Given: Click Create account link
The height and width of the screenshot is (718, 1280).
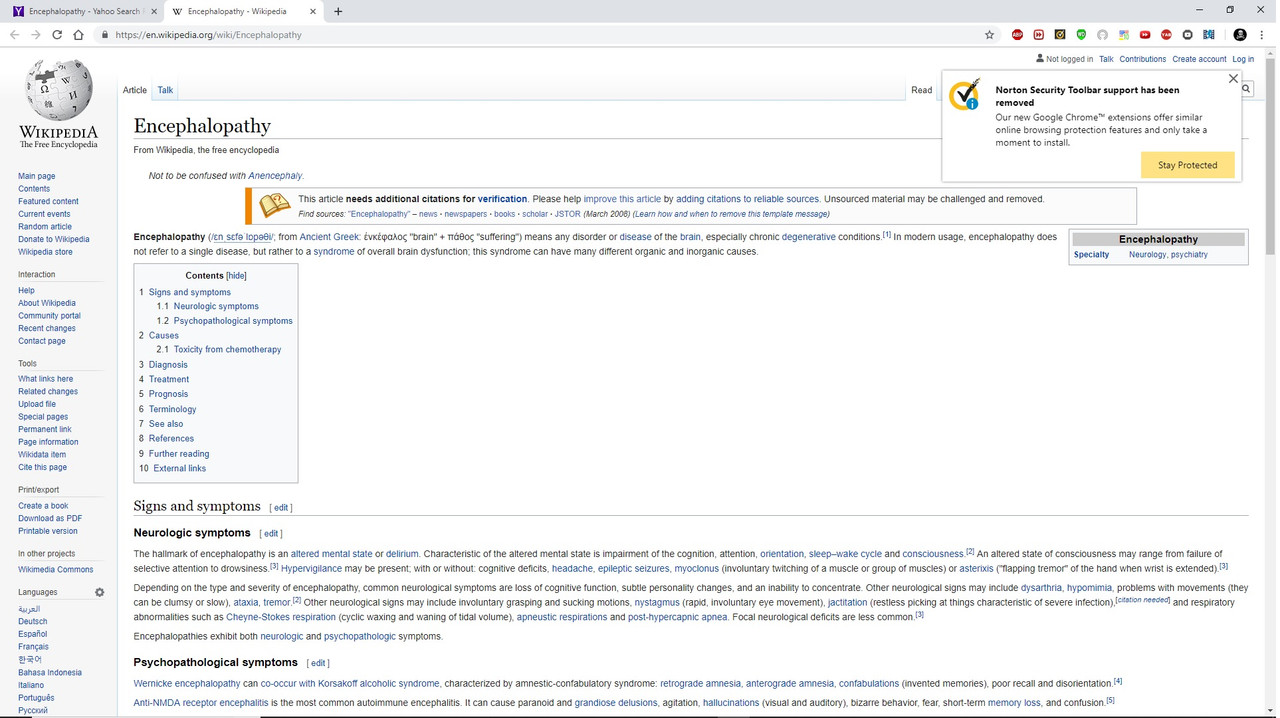Looking at the screenshot, I should pos(1199,59).
